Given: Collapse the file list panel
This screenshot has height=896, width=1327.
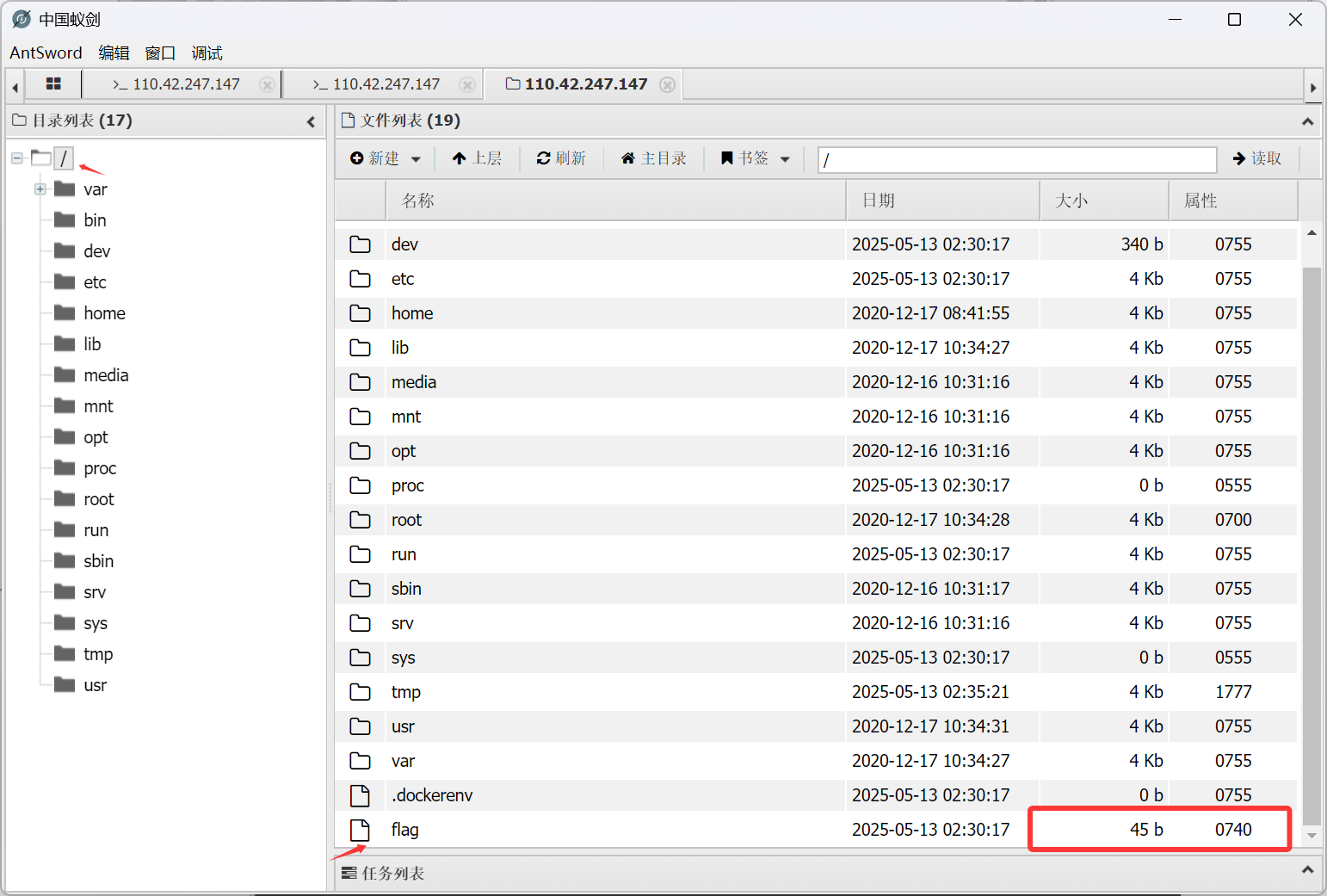Looking at the screenshot, I should pos(1307,121).
